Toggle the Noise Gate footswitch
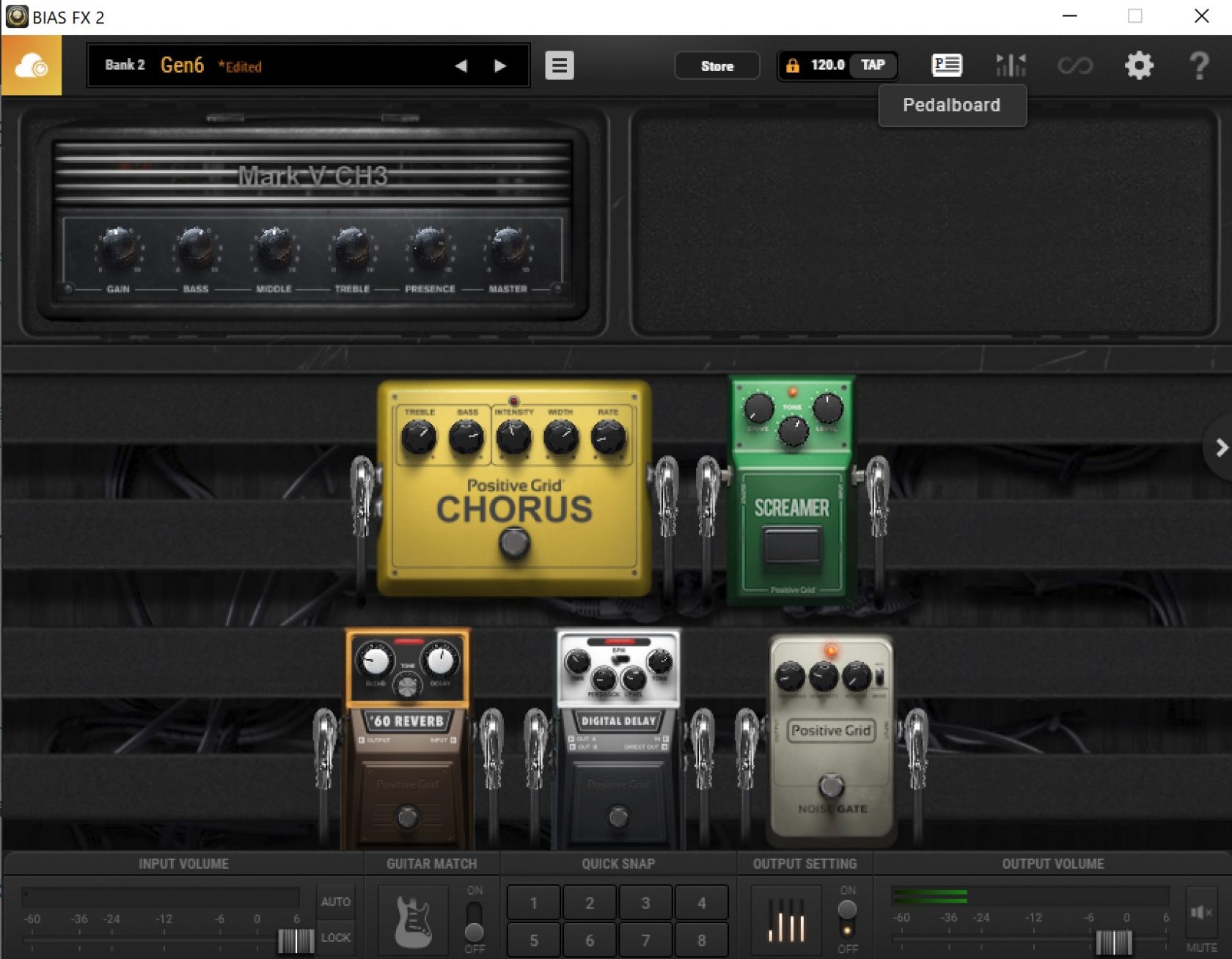Viewport: 1232px width, 959px height. point(832,786)
